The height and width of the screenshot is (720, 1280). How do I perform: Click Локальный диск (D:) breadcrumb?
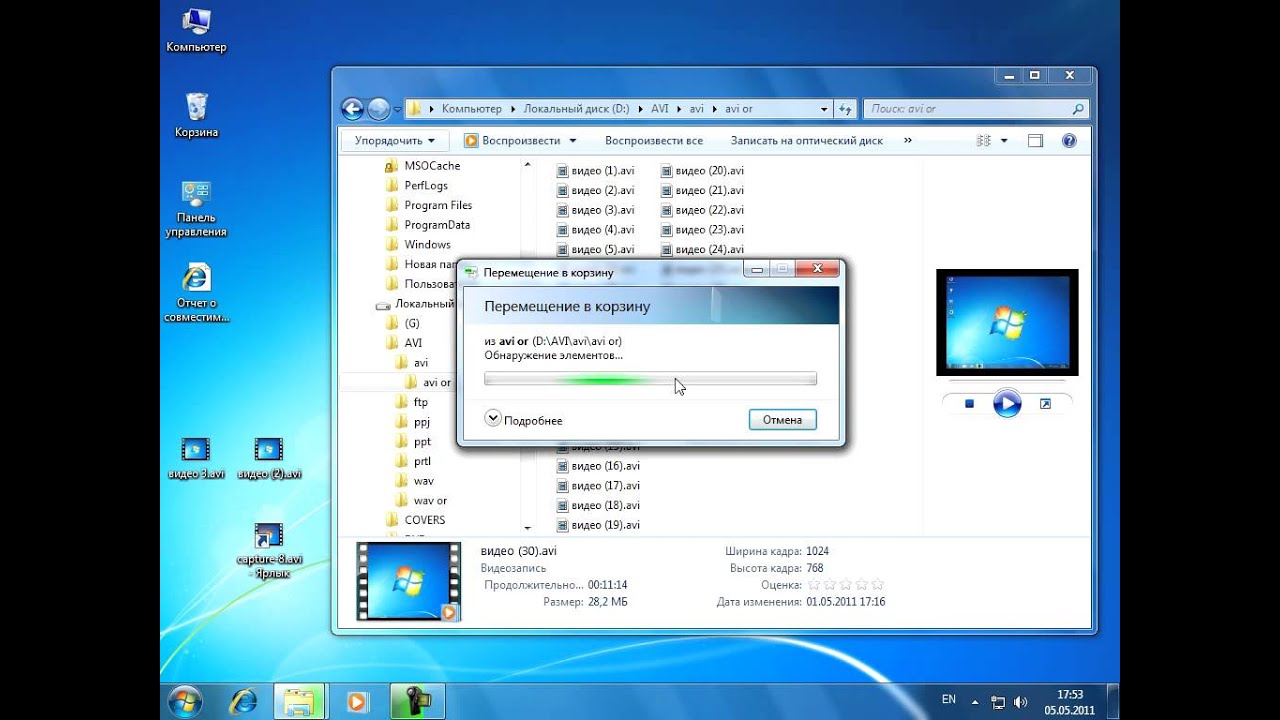click(x=577, y=109)
